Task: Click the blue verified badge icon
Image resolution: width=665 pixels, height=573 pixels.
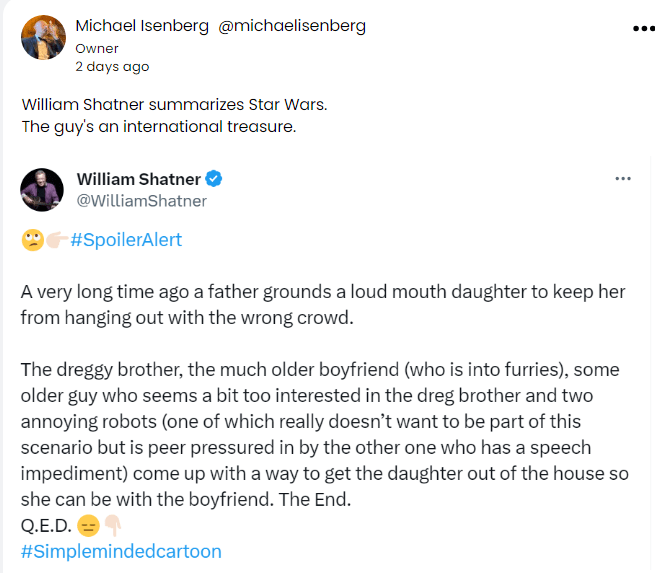Action: coord(214,179)
